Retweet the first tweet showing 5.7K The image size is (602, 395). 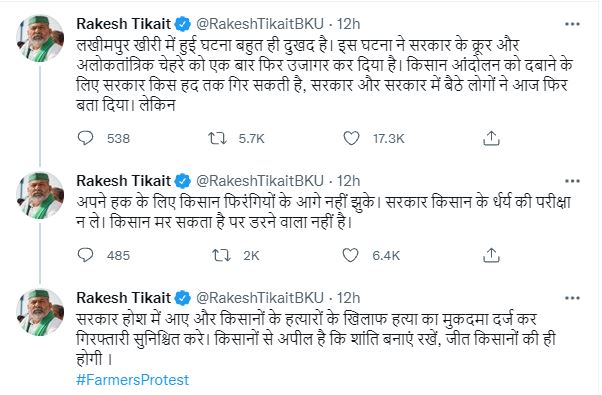coord(217,138)
